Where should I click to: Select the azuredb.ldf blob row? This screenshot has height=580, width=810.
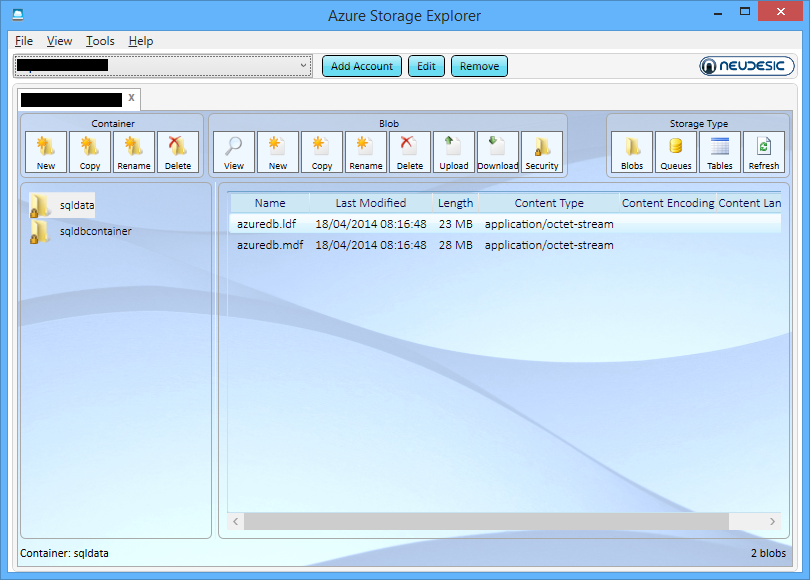click(x=504, y=224)
